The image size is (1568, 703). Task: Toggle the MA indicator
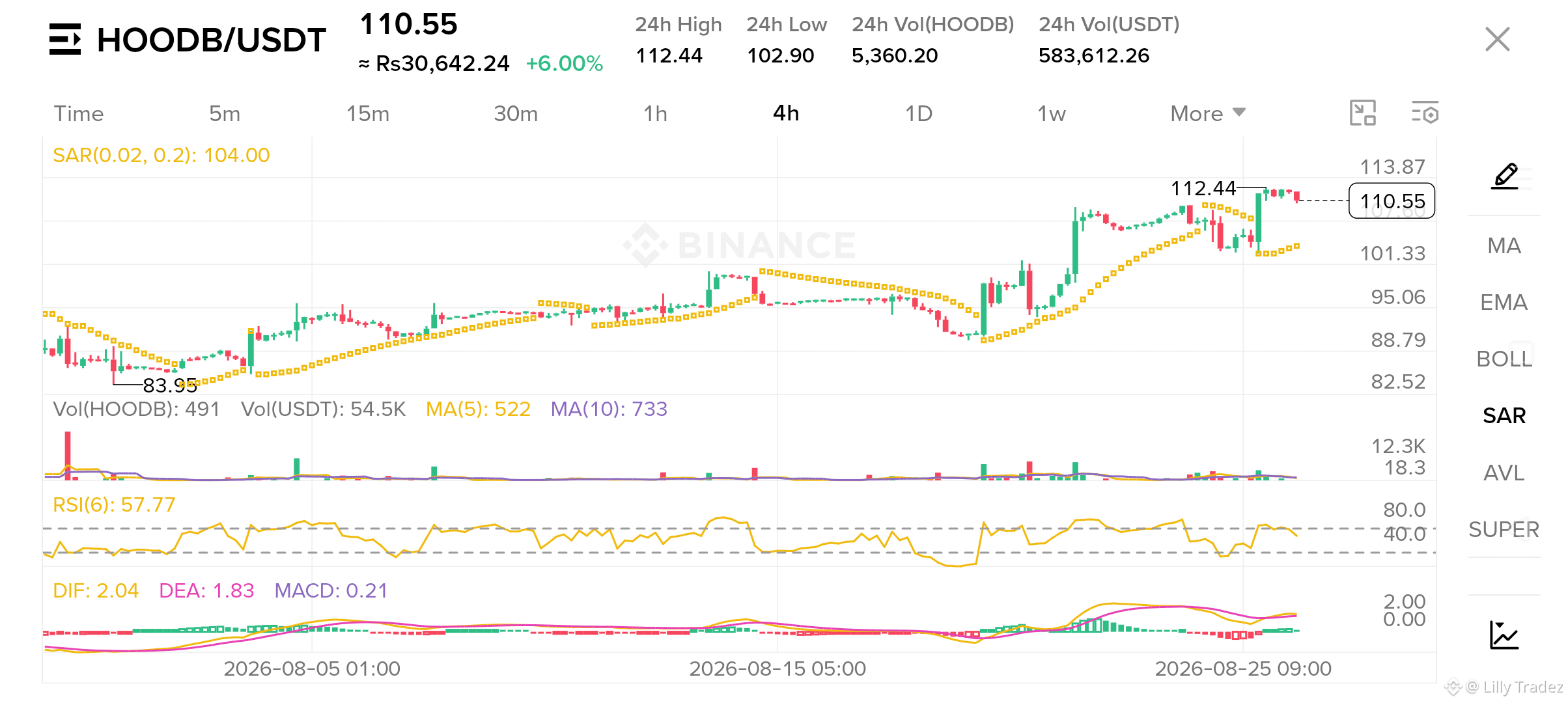click(x=1504, y=245)
